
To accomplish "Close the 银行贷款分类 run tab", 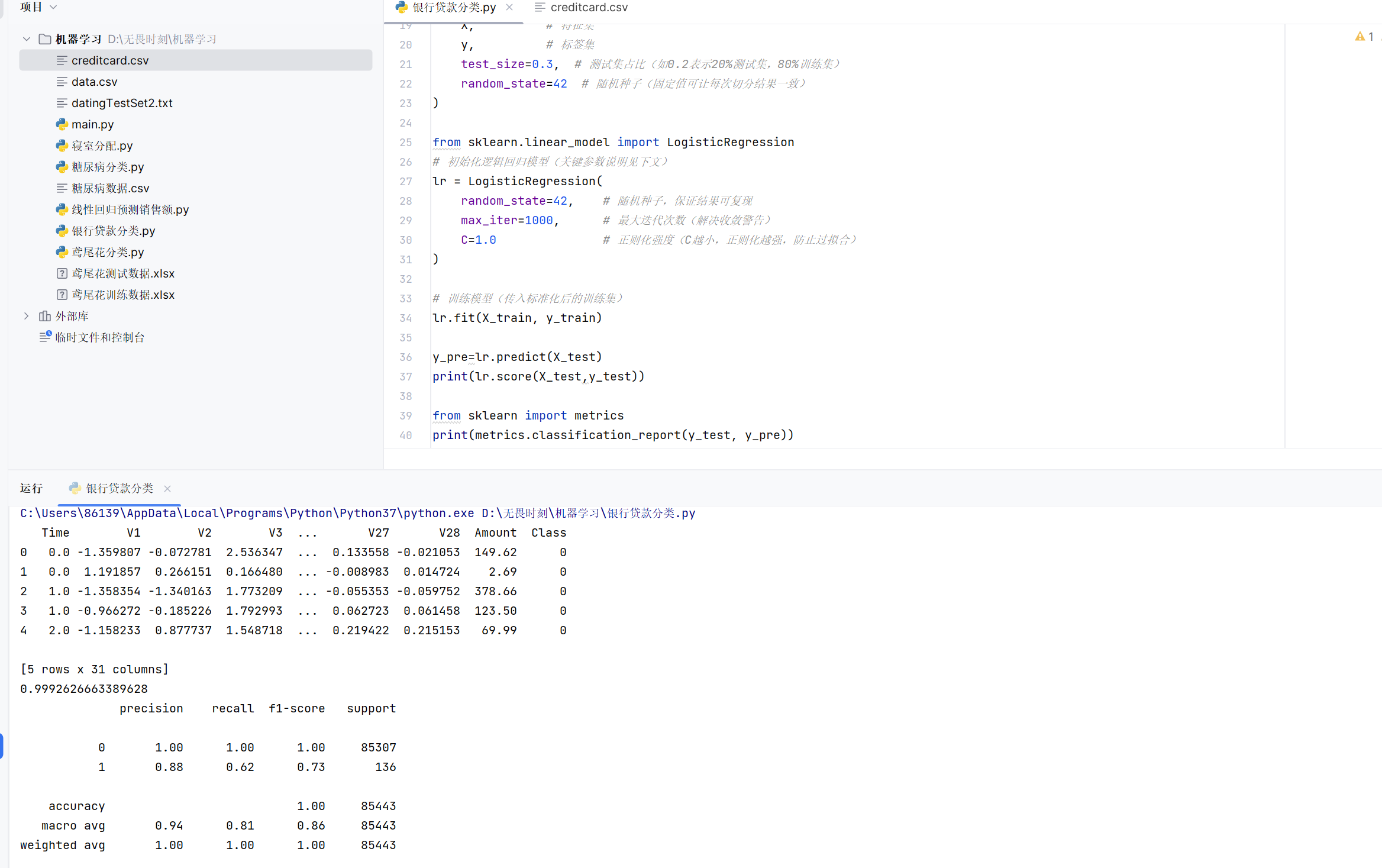I will click(167, 489).
